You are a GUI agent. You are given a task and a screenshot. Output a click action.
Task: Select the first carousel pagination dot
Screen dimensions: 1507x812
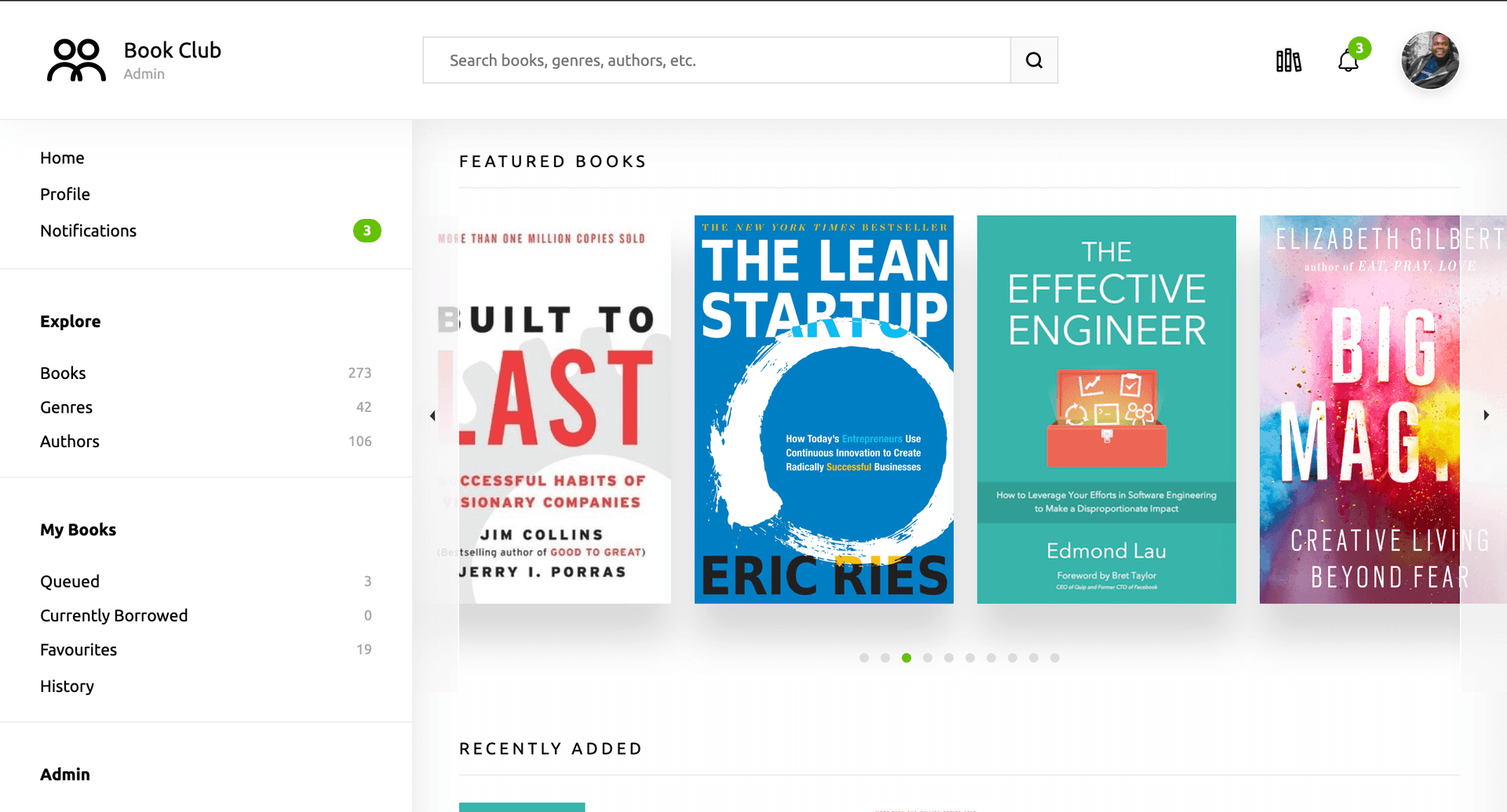point(864,658)
